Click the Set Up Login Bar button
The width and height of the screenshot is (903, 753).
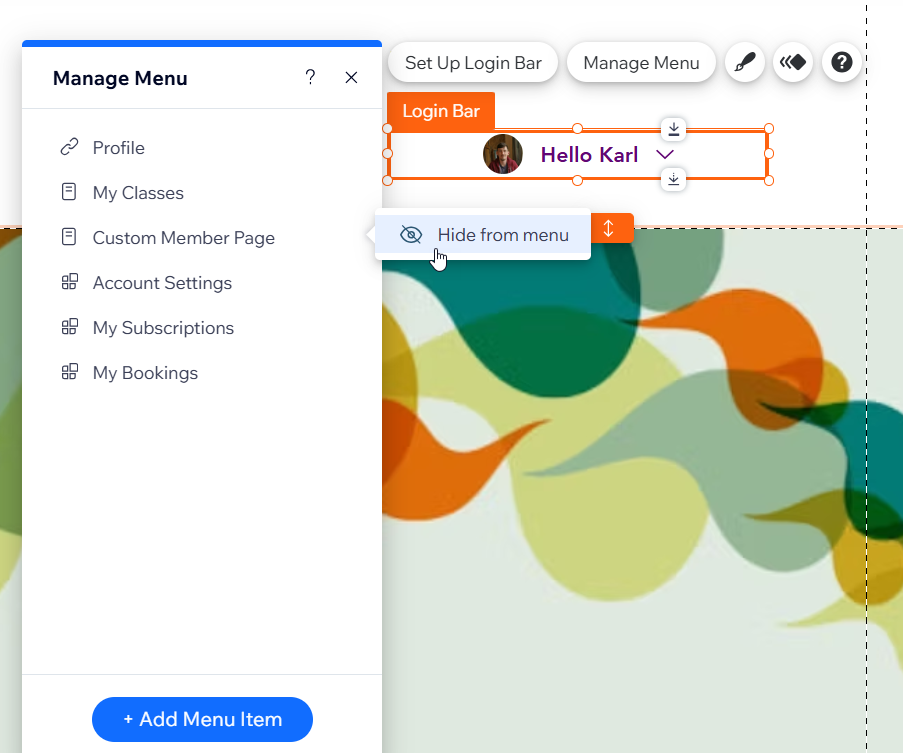[x=473, y=62]
